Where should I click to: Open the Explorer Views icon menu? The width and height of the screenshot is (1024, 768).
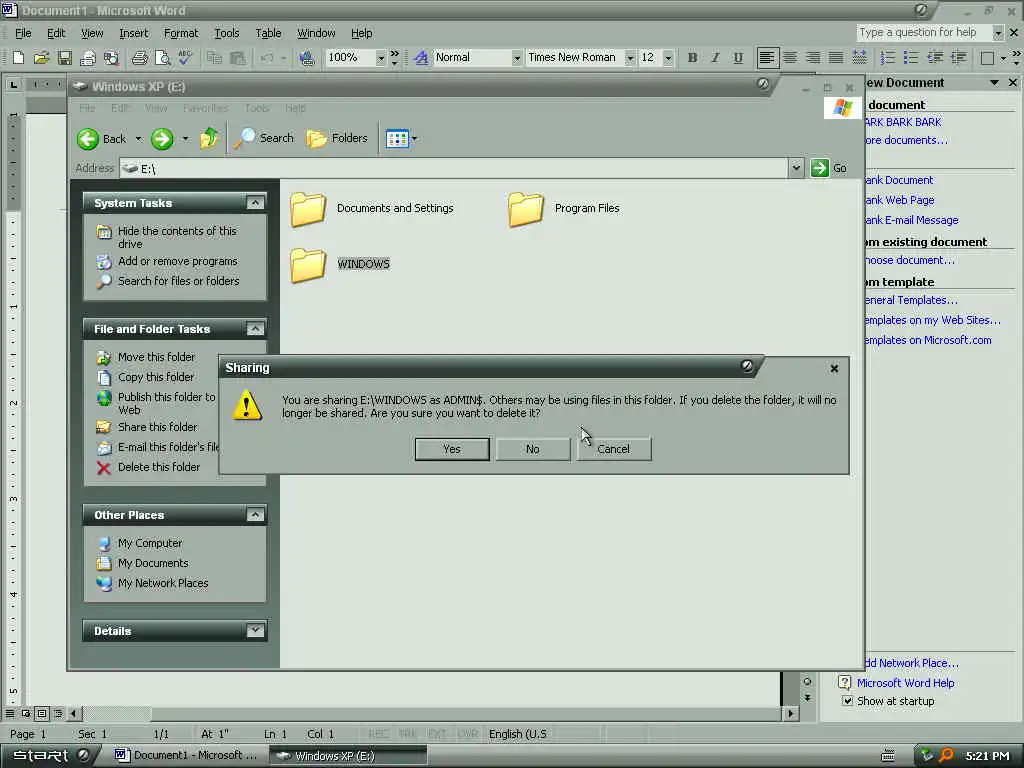click(x=401, y=138)
